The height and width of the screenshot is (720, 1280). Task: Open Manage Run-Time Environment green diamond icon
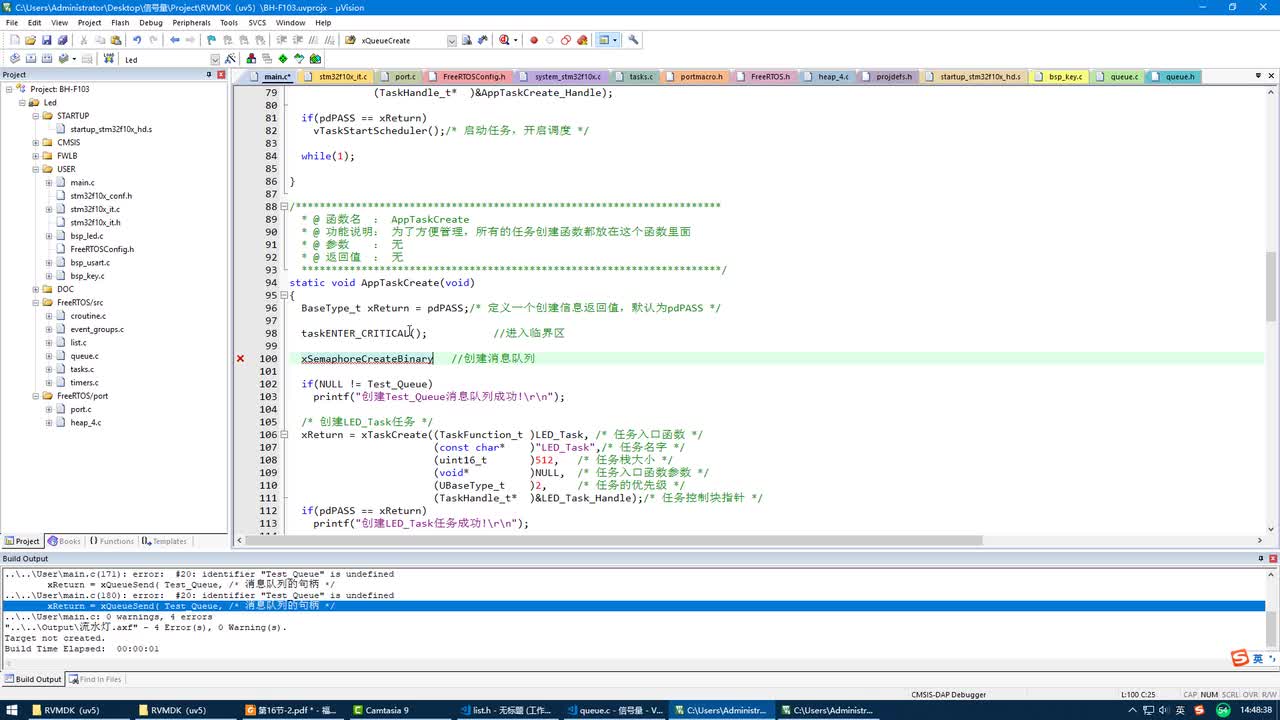(x=283, y=59)
